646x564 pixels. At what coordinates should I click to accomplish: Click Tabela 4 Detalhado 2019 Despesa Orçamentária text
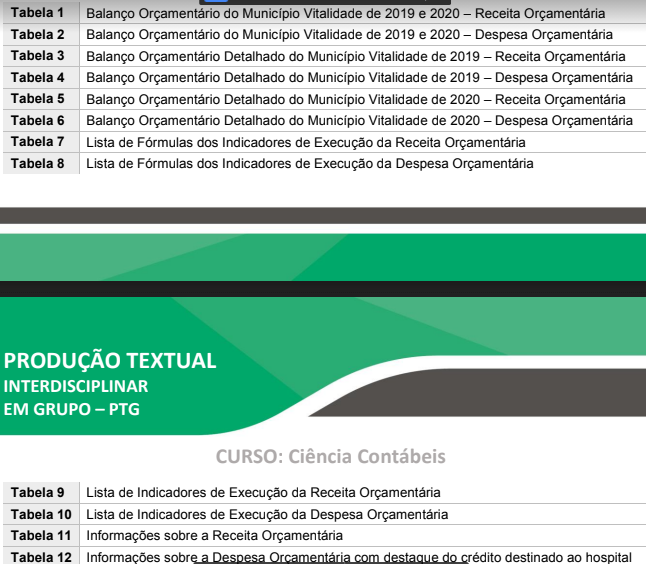(x=359, y=78)
